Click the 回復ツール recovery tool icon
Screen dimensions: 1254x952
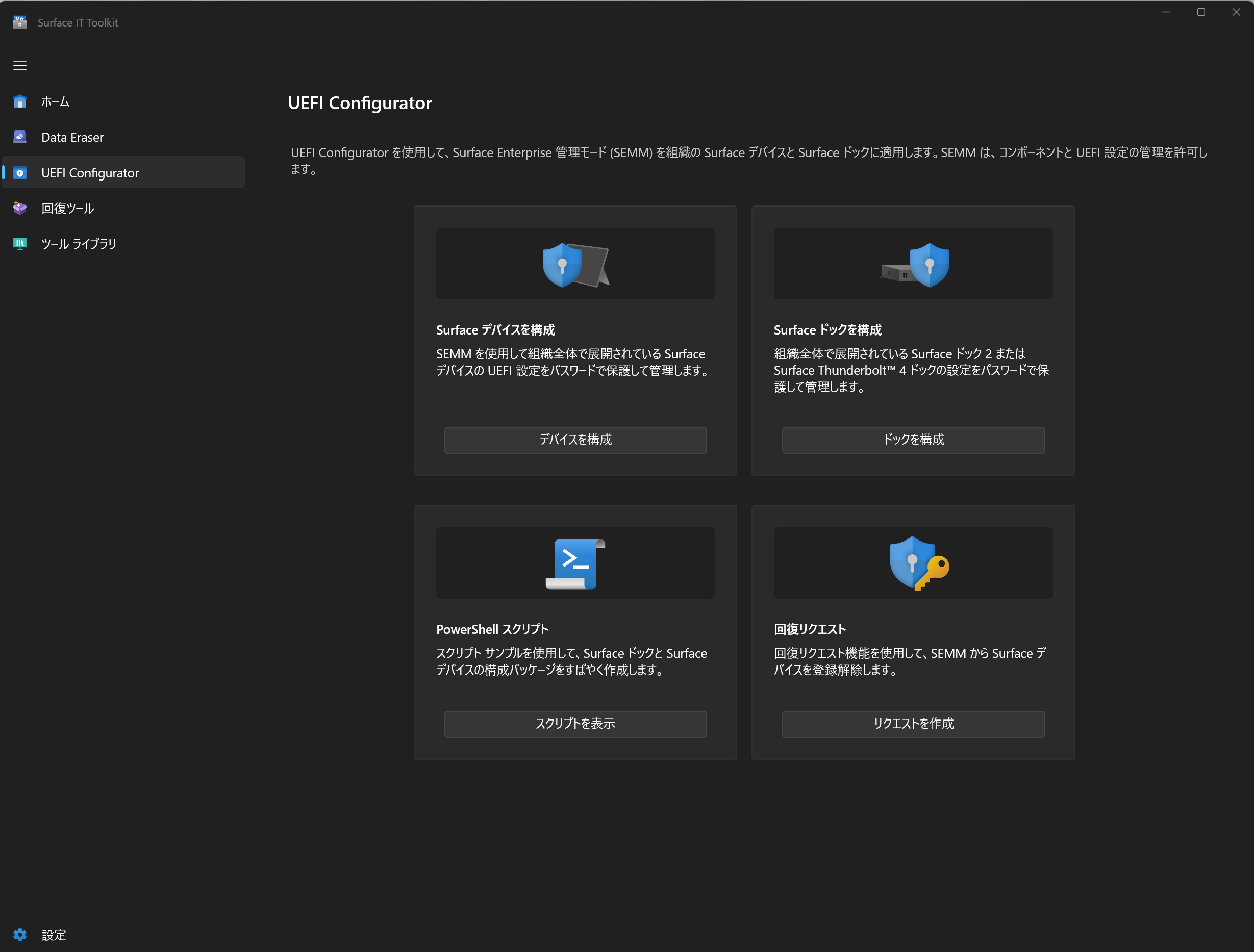tap(20, 208)
